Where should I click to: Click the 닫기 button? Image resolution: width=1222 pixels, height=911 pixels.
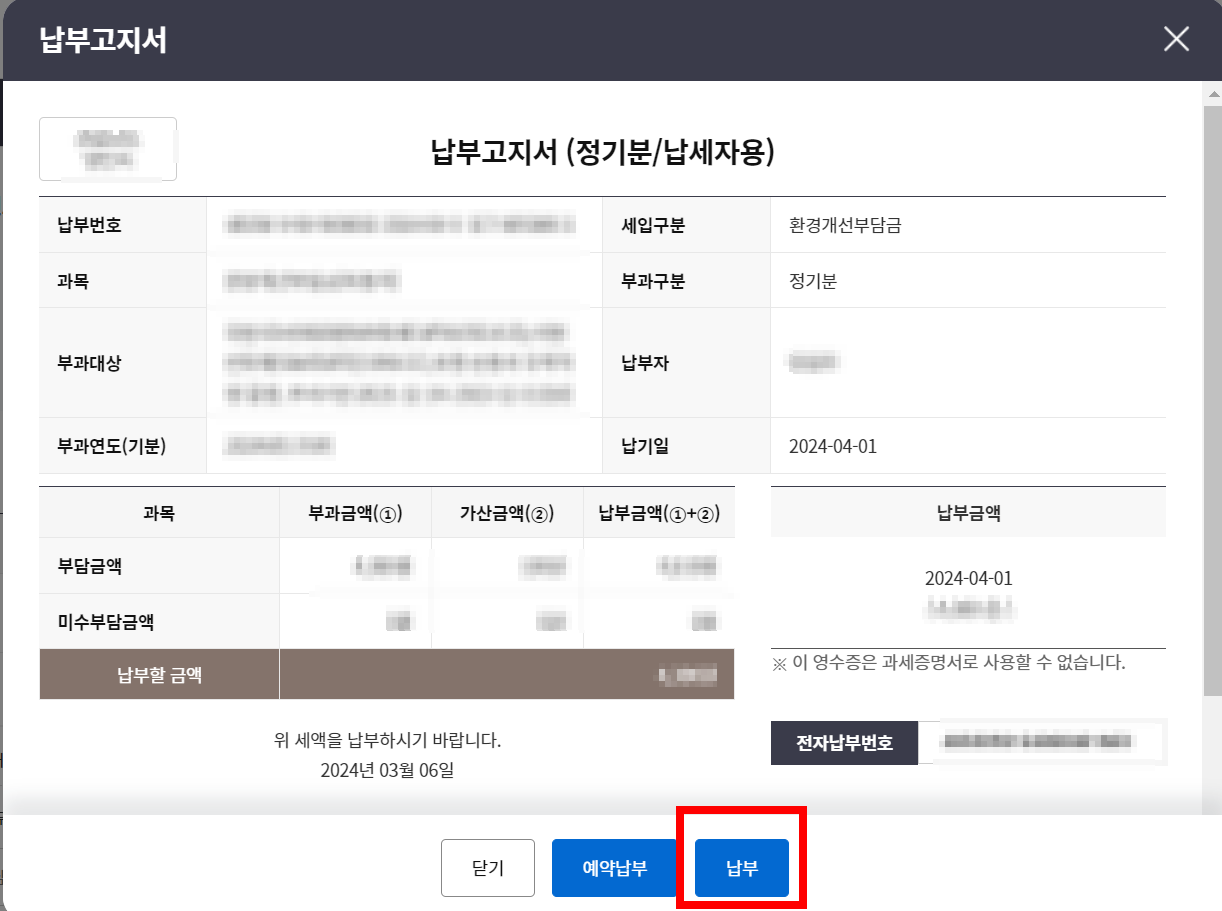tap(488, 867)
